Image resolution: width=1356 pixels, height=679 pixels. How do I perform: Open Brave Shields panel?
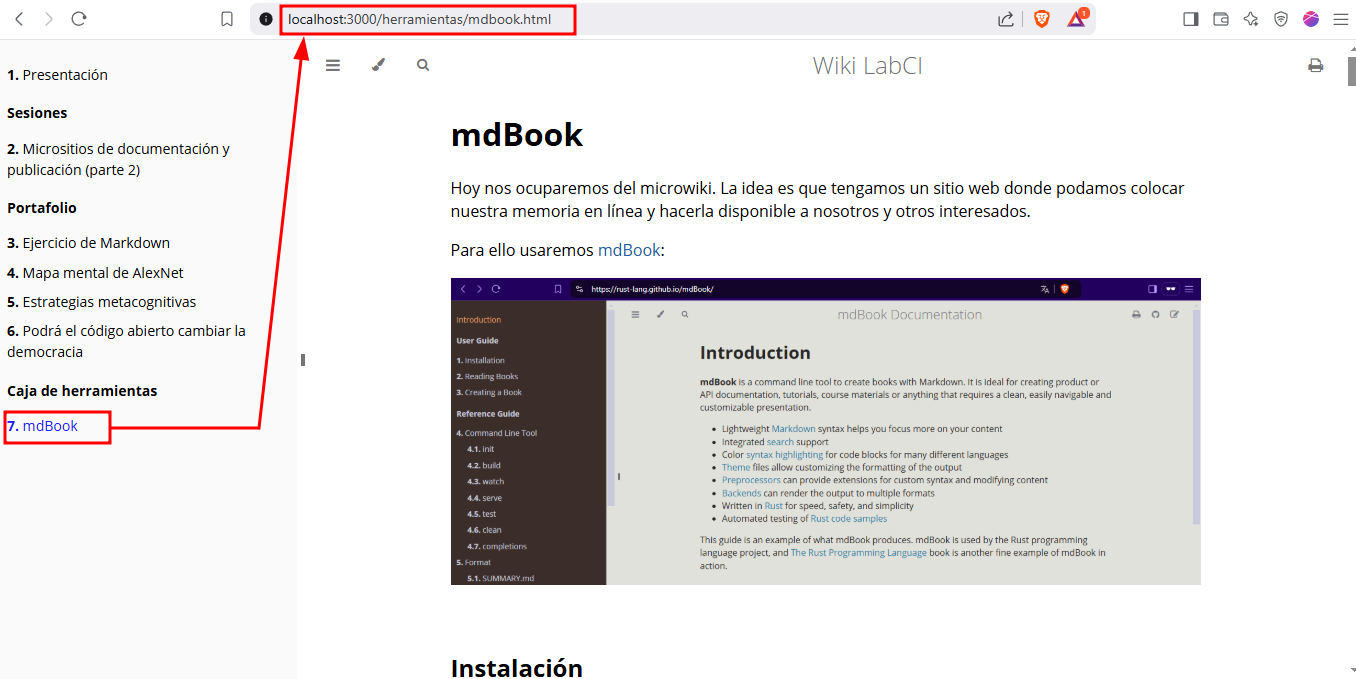[1042, 19]
